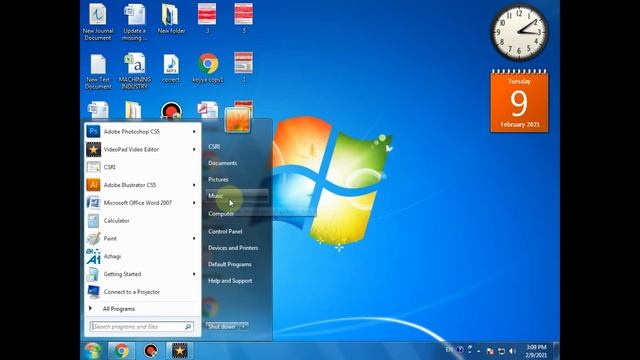Expand Paint recent files arrow

click(194, 238)
